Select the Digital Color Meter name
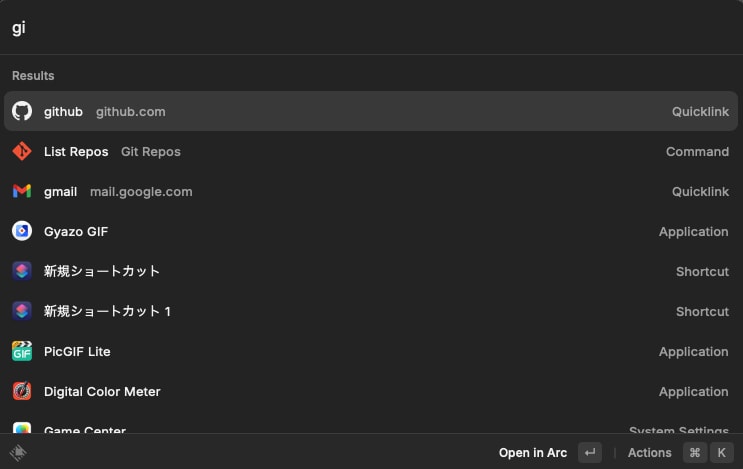Image resolution: width=743 pixels, height=469 pixels. click(102, 392)
